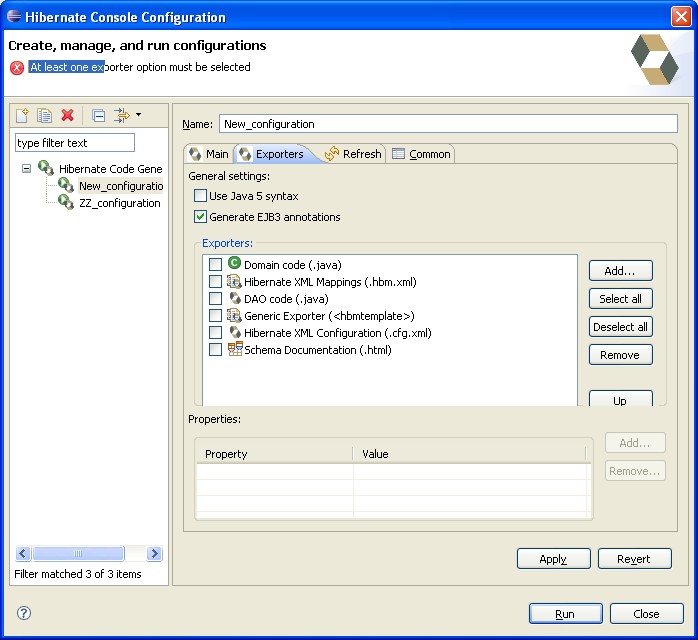Image resolution: width=698 pixels, height=640 pixels.
Task: Create a new launch configuration
Action: point(22,115)
